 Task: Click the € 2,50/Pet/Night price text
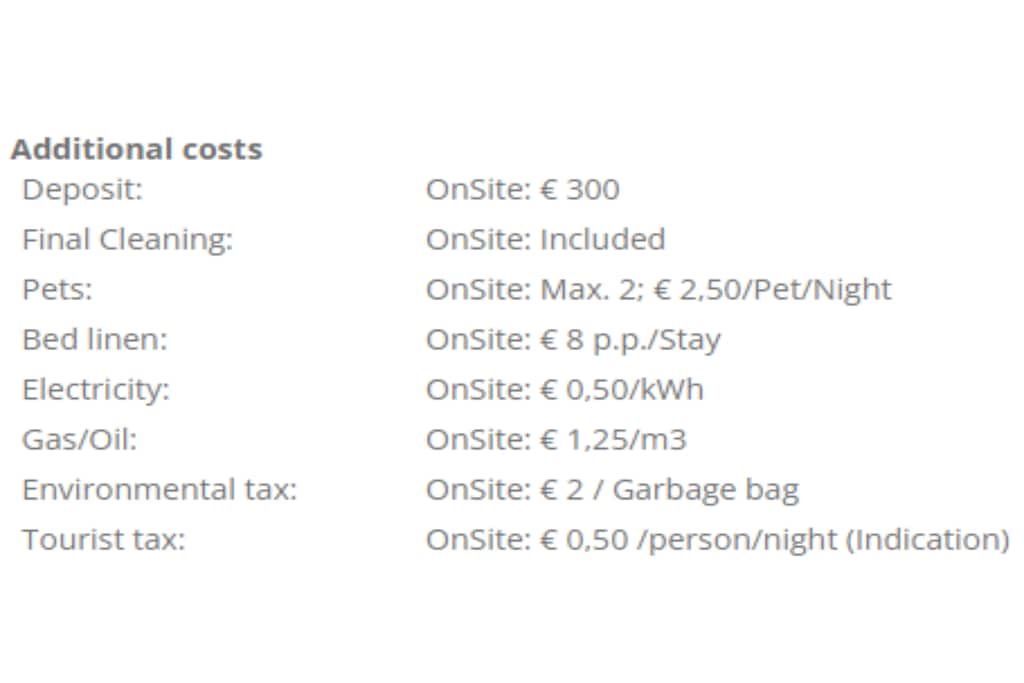(772, 290)
